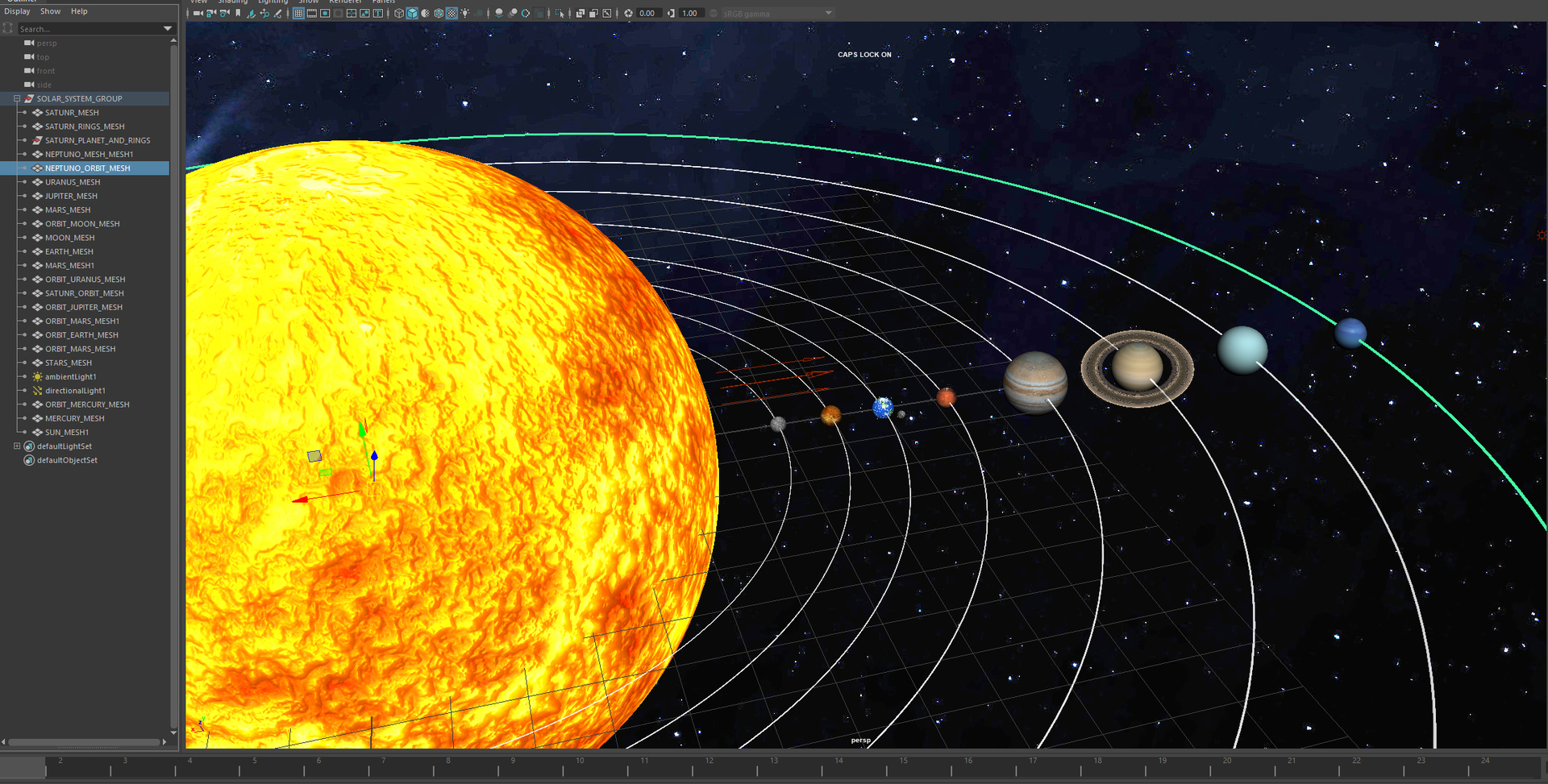
Task: Enable the film gate toggle
Action: 311,13
